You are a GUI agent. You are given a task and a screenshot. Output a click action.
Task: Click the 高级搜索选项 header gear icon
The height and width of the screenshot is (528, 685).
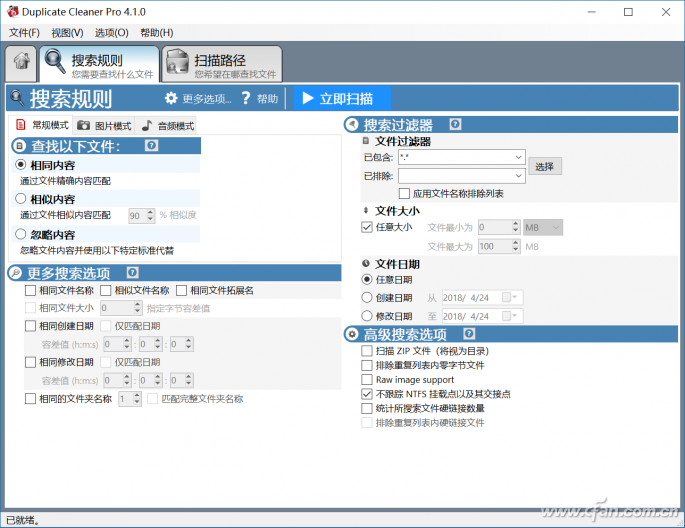[352, 335]
